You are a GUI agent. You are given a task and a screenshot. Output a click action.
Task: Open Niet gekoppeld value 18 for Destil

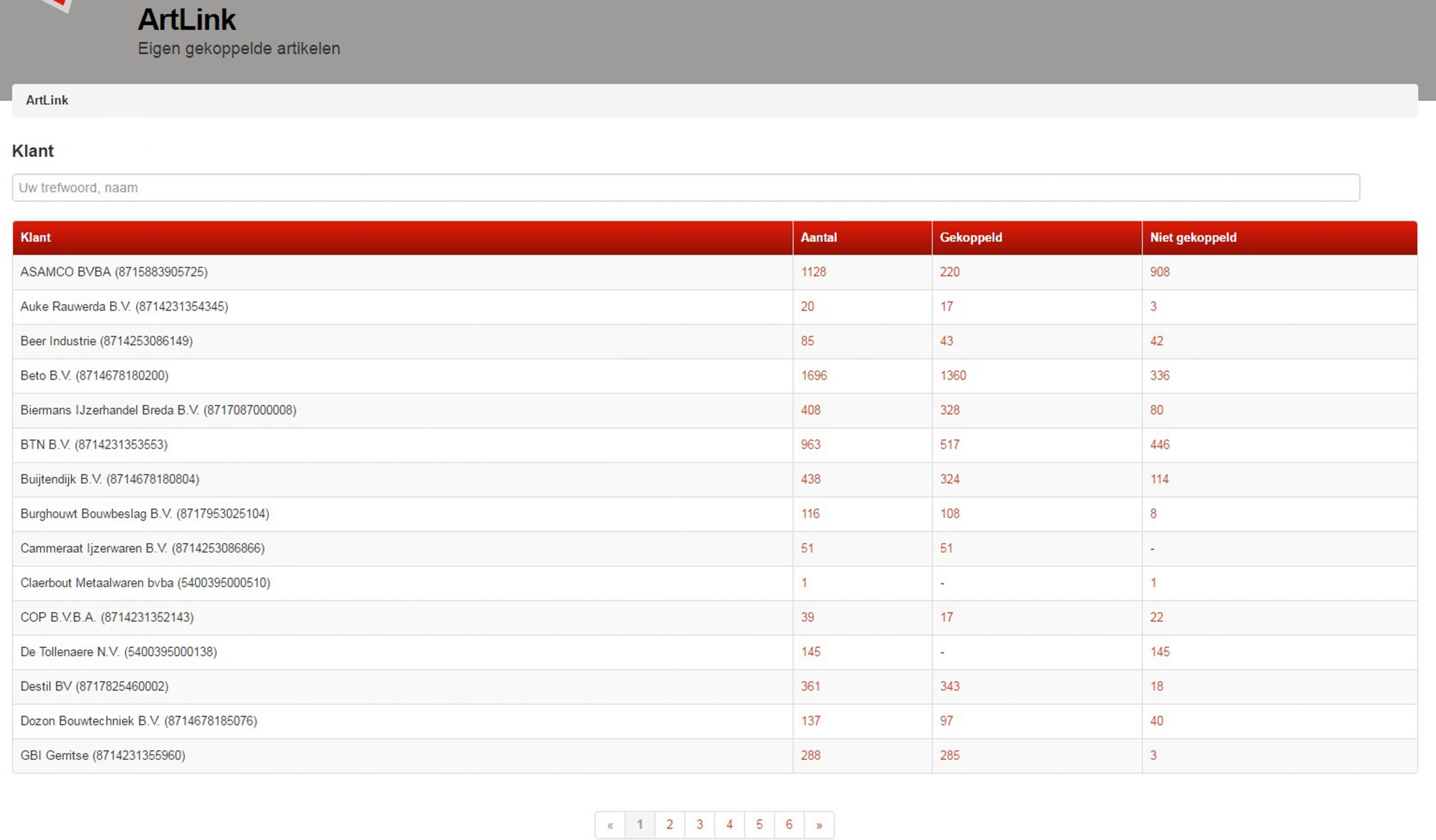point(1156,687)
